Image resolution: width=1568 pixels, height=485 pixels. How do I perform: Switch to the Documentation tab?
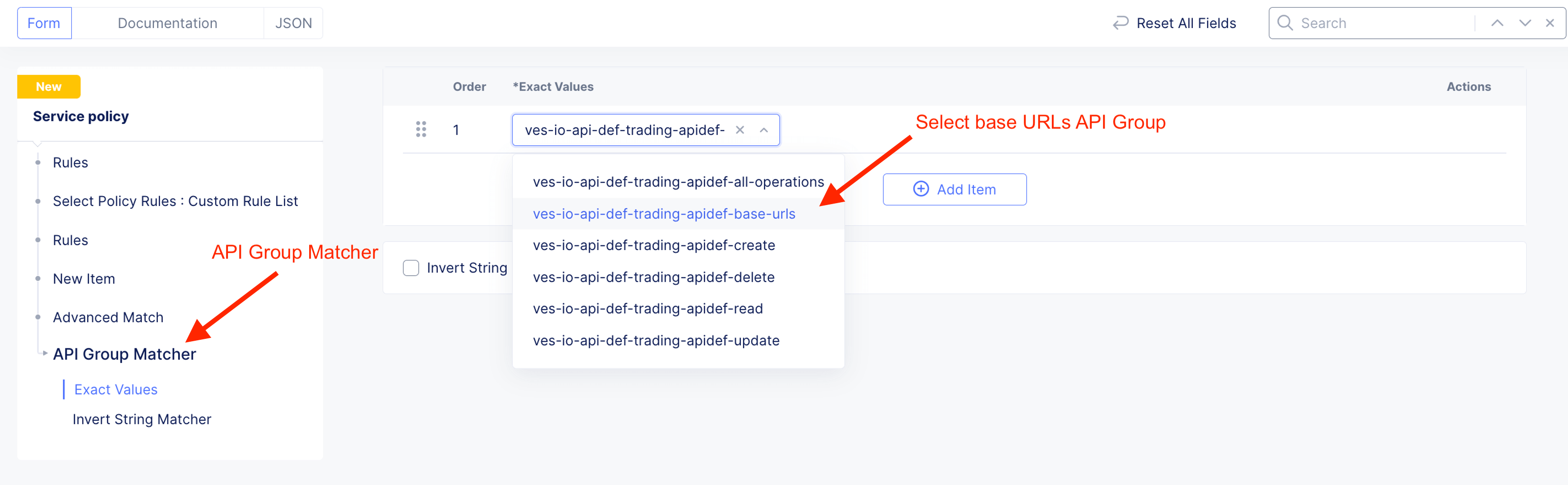pos(168,23)
